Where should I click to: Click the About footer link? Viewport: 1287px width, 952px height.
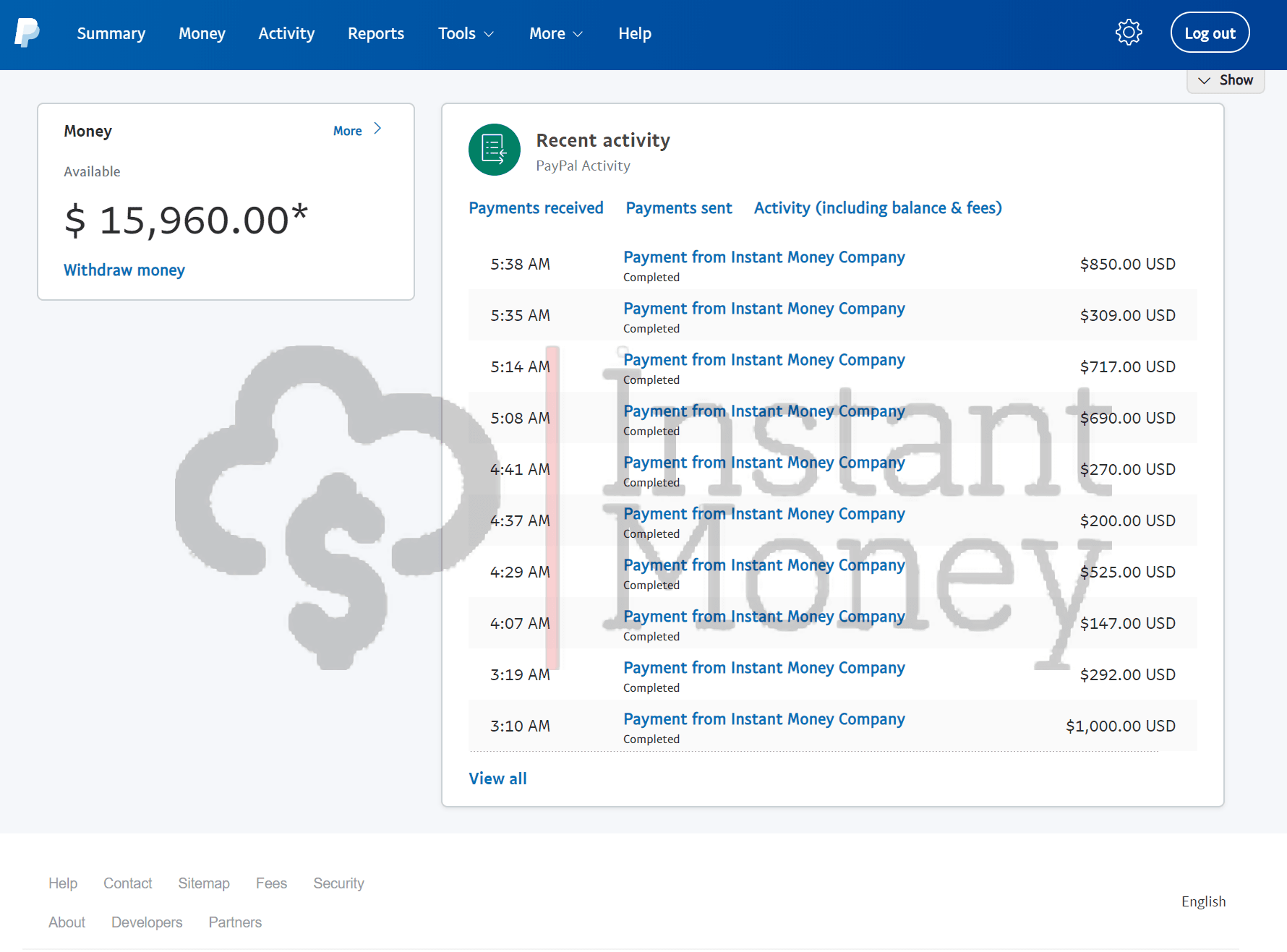pos(67,922)
